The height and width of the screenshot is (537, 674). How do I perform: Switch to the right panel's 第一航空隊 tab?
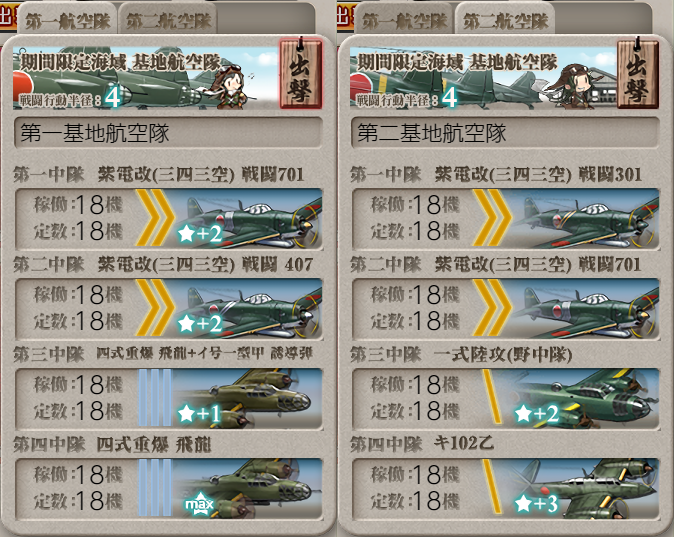(404, 20)
